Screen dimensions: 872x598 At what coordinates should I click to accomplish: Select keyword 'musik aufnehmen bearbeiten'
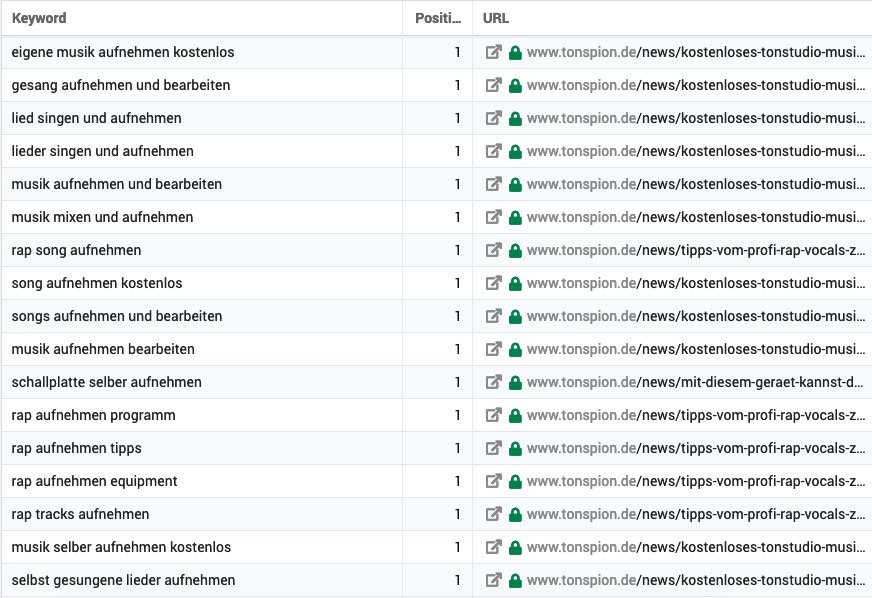click(x=103, y=349)
